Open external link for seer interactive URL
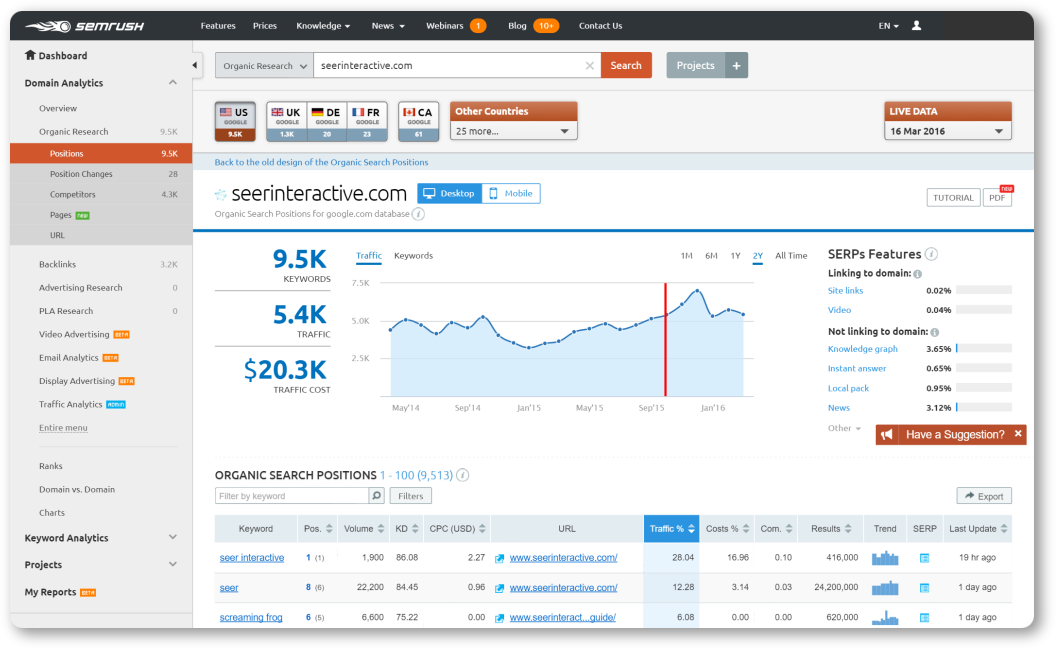The height and width of the screenshot is (649, 1056). pos(500,558)
